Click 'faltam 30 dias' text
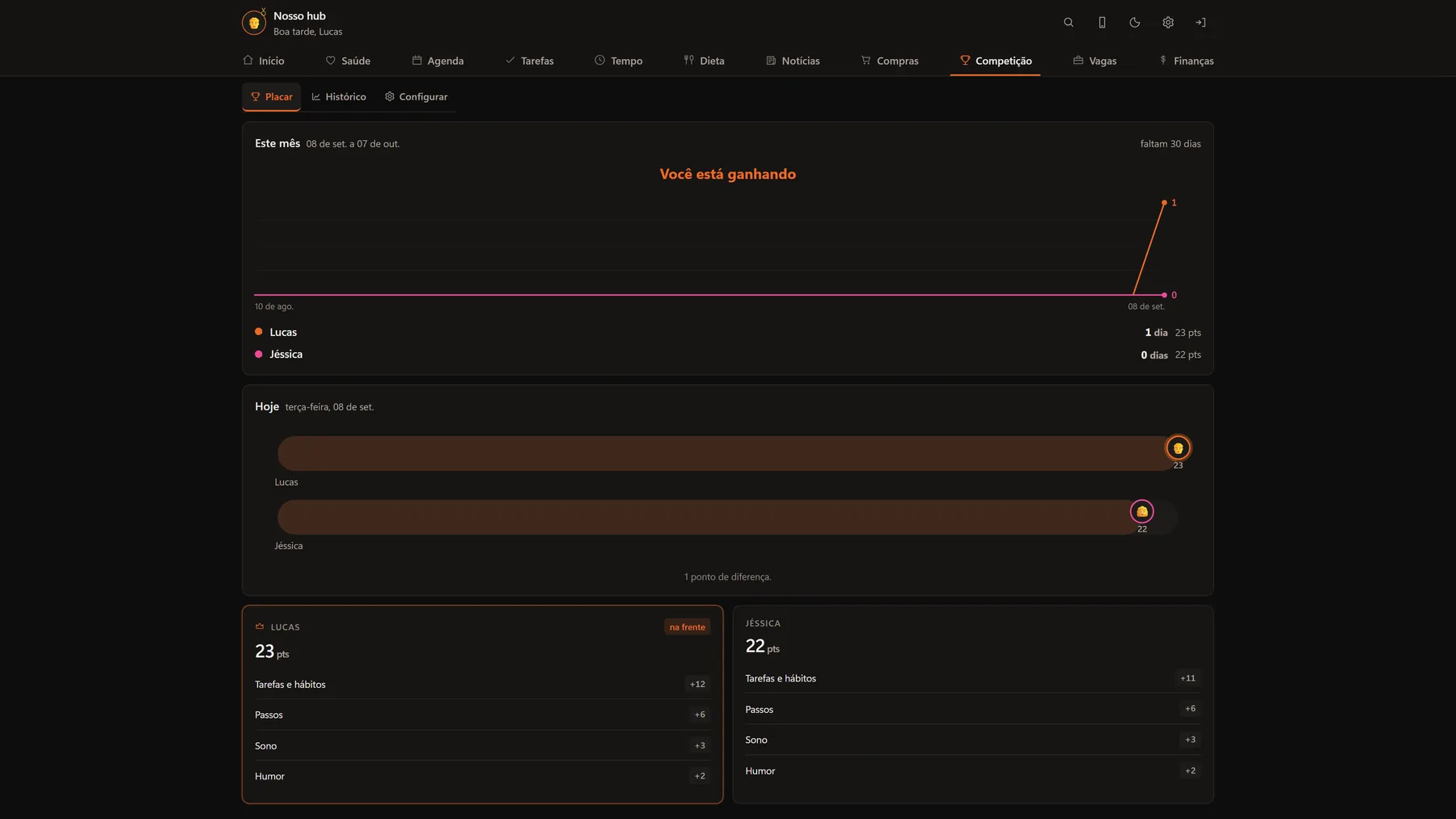This screenshot has height=819, width=1456. point(1170,144)
